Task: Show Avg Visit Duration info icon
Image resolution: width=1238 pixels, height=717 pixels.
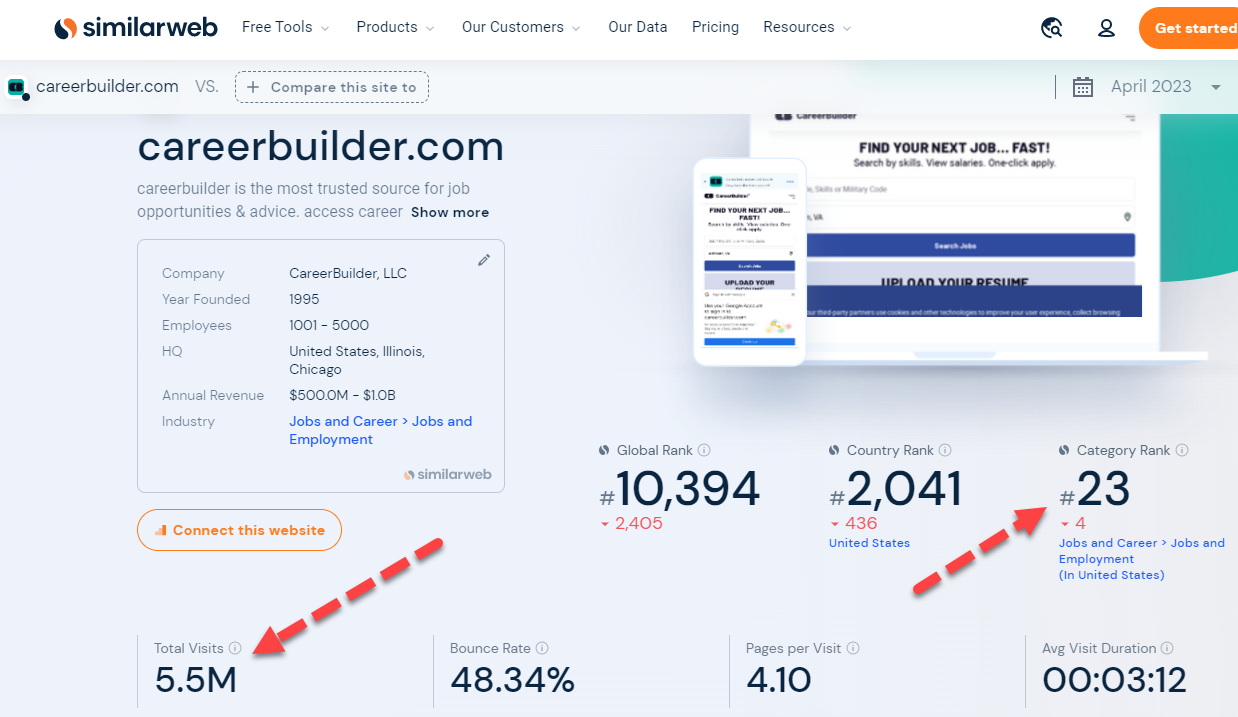Action: pyautogui.click(x=1168, y=649)
